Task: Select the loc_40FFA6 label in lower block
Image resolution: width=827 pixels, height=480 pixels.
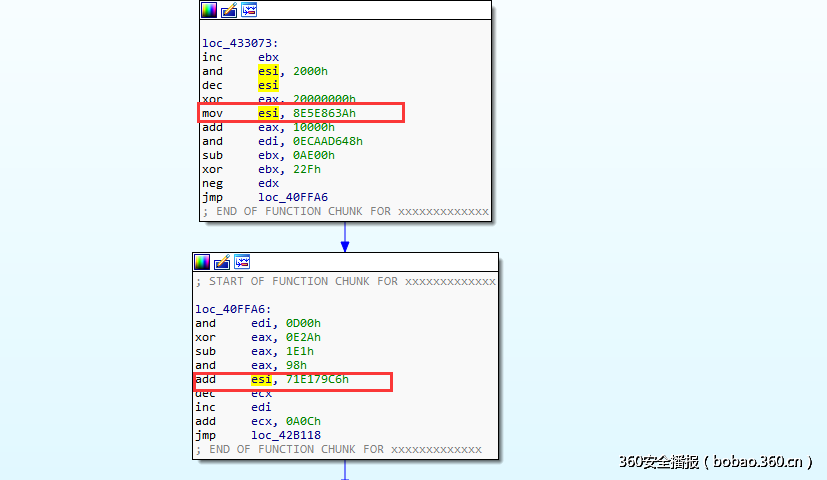Action: point(232,309)
